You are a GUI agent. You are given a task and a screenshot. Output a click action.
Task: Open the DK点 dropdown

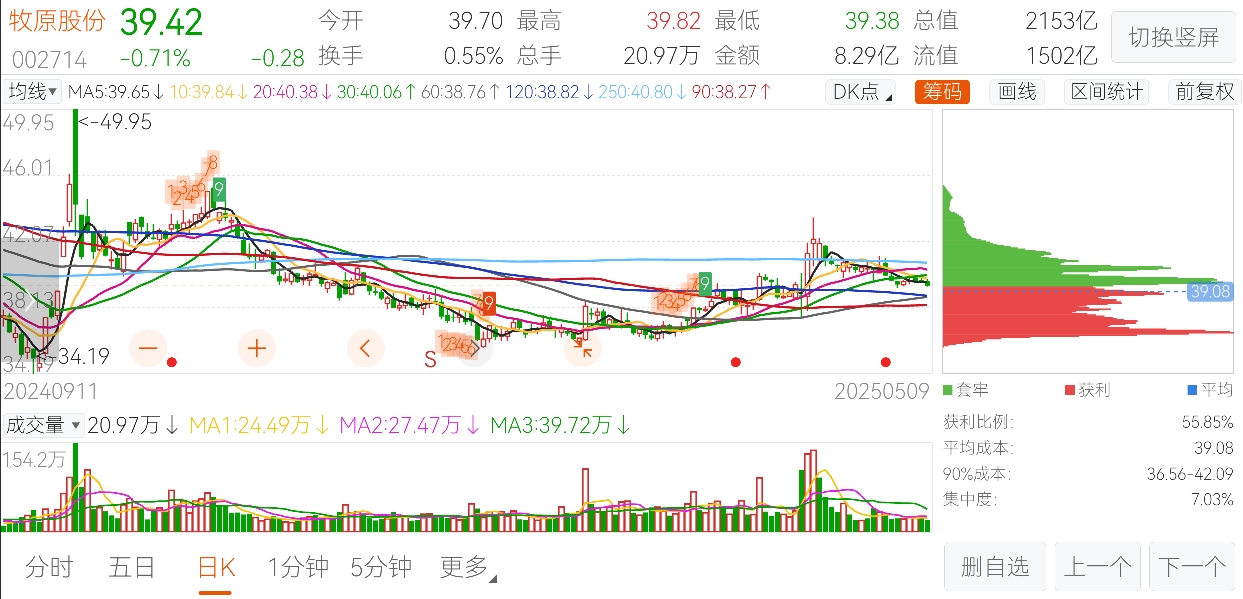pyautogui.click(x=860, y=92)
